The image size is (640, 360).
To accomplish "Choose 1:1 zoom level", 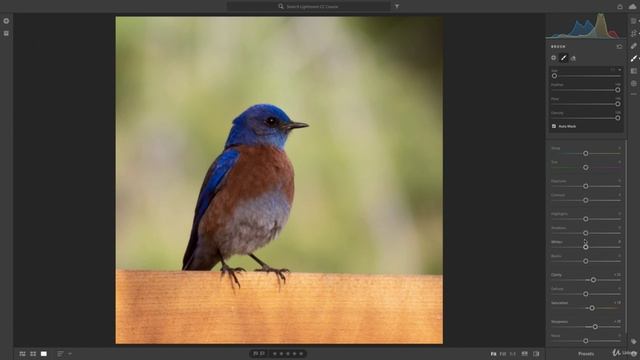I will (513, 354).
